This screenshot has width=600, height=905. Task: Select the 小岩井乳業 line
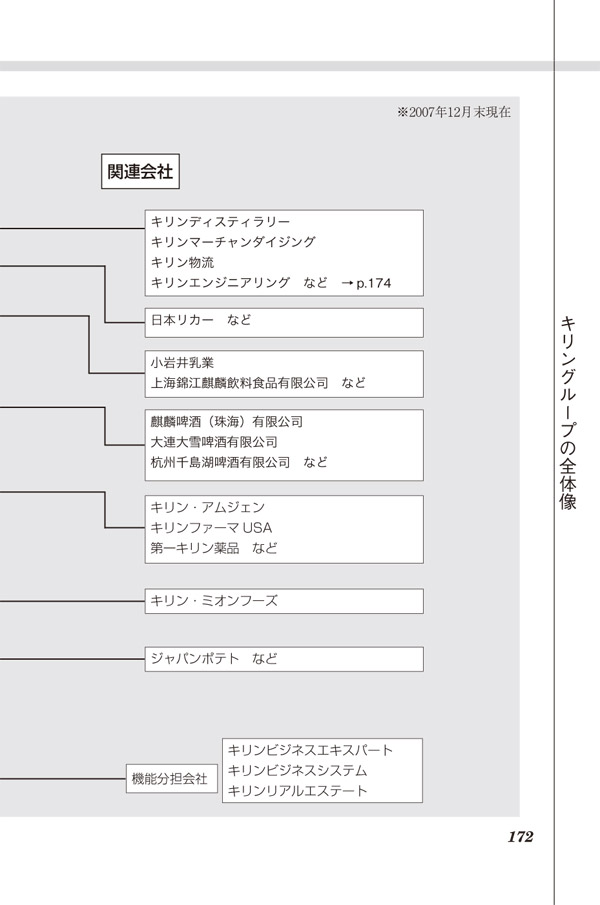[x=182, y=362]
